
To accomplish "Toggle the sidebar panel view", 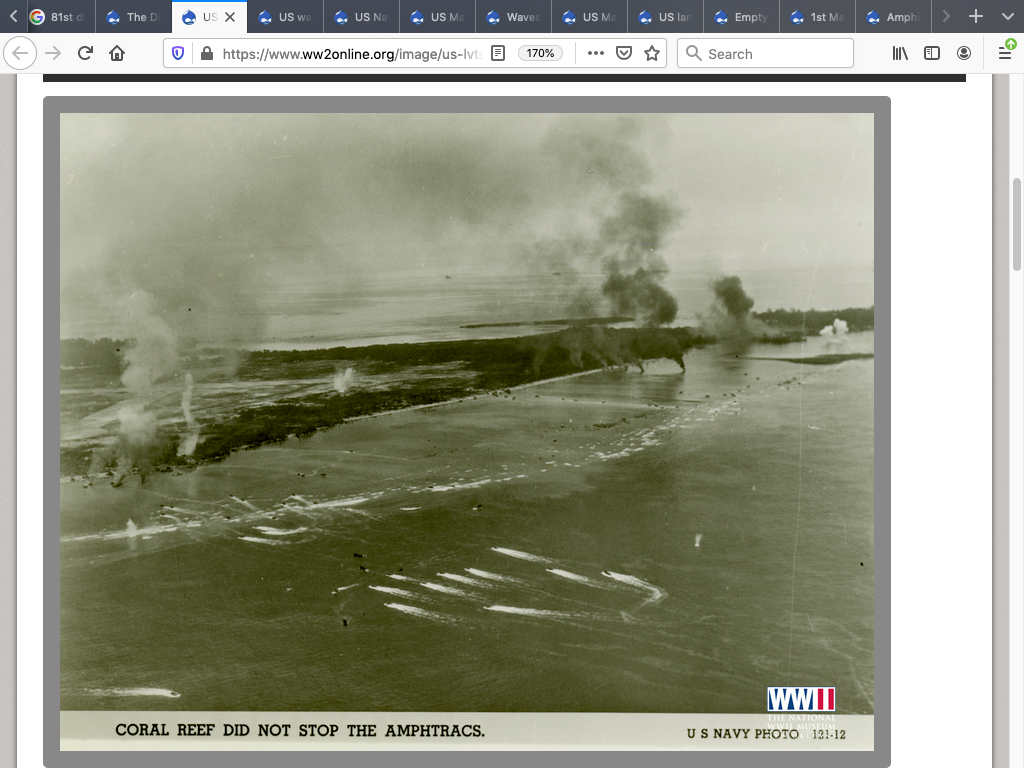I will (932, 53).
